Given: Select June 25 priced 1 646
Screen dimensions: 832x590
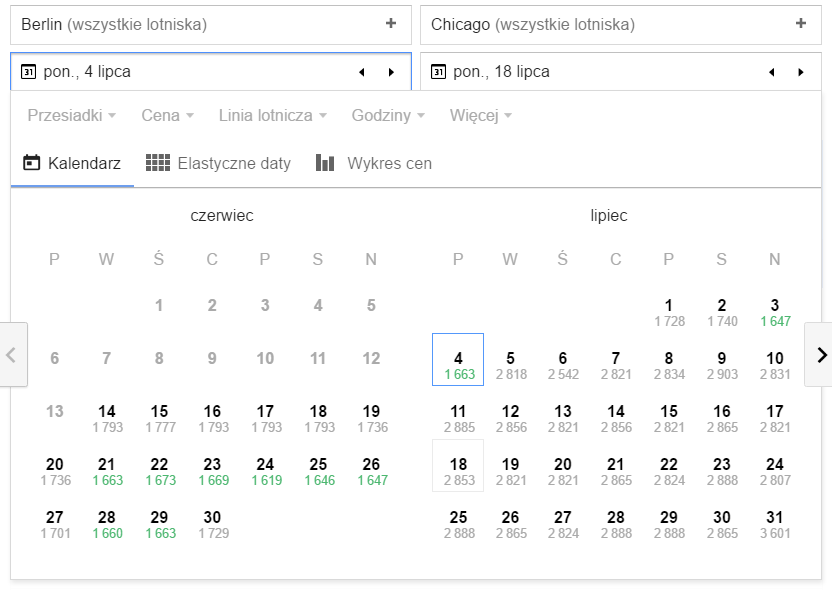Looking at the screenshot, I should [x=318, y=471].
